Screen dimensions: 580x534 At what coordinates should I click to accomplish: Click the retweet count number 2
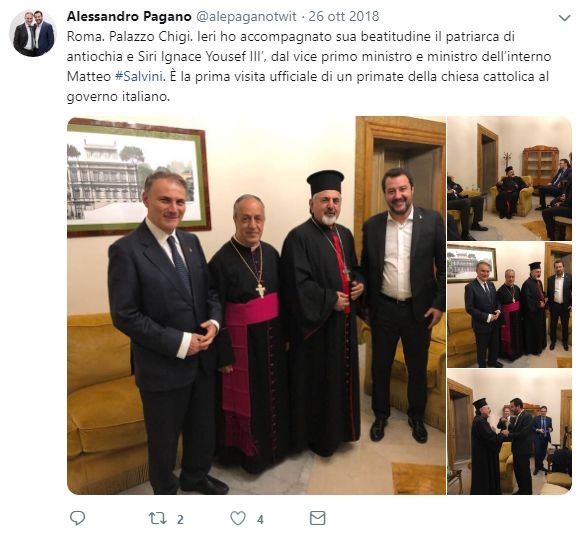coord(180,520)
